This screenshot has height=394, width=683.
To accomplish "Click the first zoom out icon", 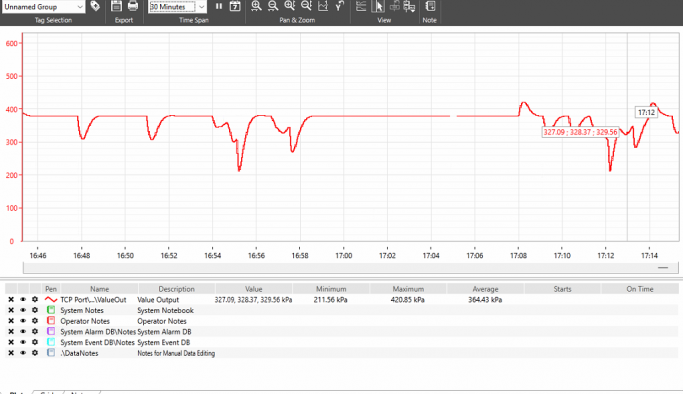I will click(273, 6).
